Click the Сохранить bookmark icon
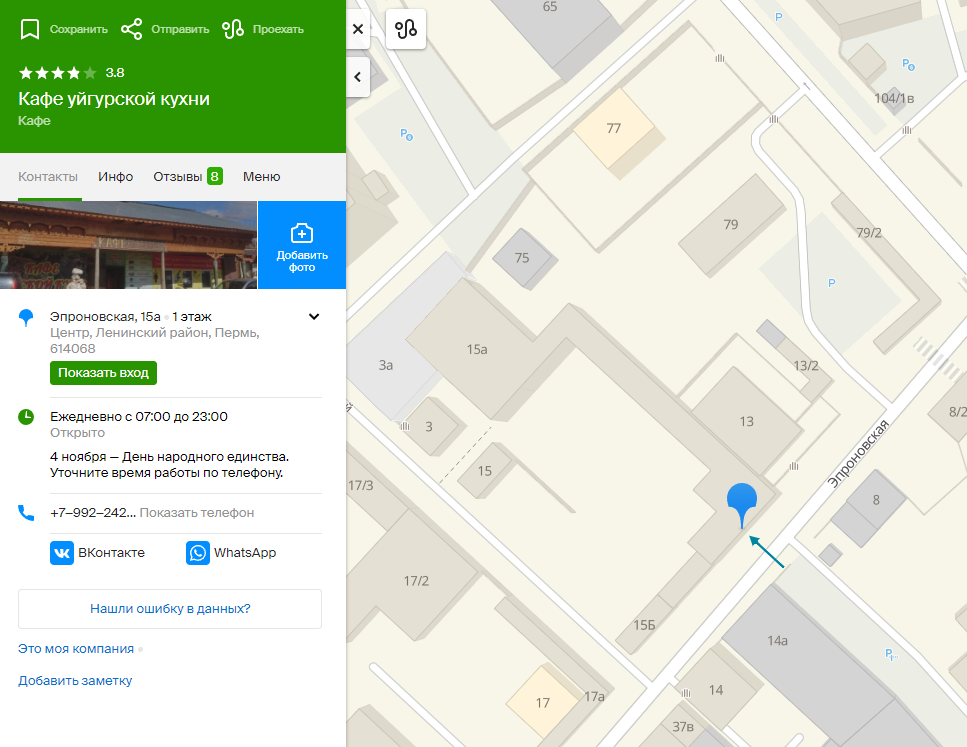This screenshot has width=967, height=747. [30, 29]
